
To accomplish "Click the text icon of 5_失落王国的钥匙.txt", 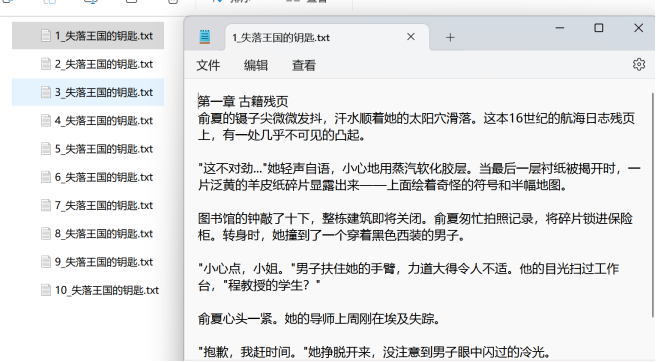I will pos(46,149).
